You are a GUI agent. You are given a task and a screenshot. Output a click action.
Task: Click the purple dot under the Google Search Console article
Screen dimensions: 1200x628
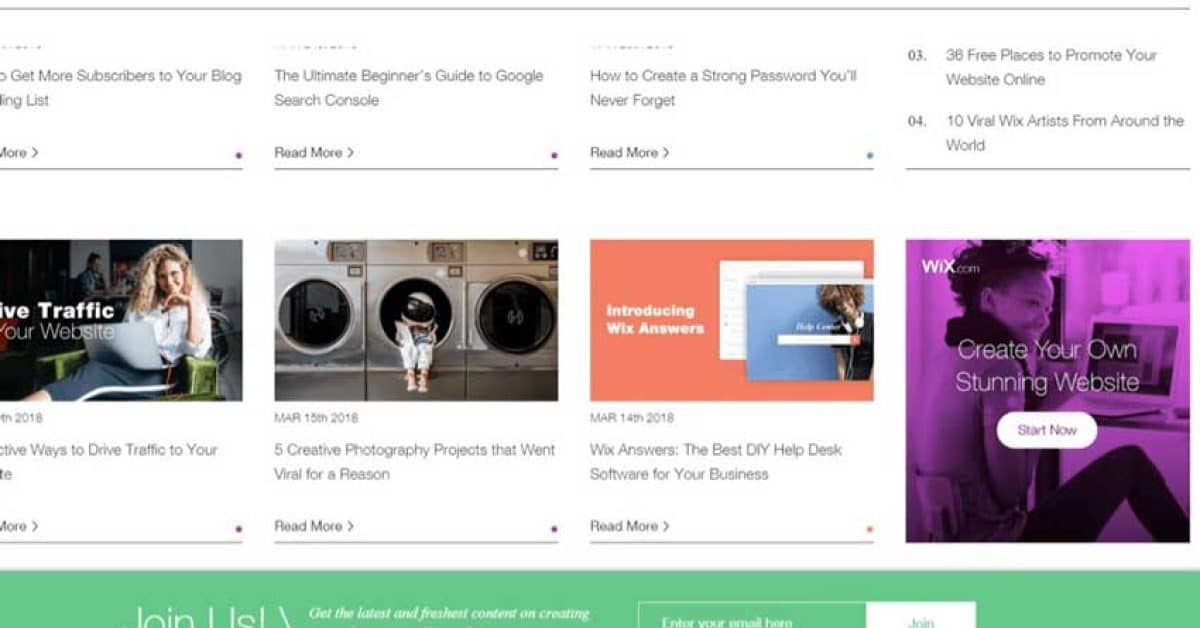tap(554, 155)
